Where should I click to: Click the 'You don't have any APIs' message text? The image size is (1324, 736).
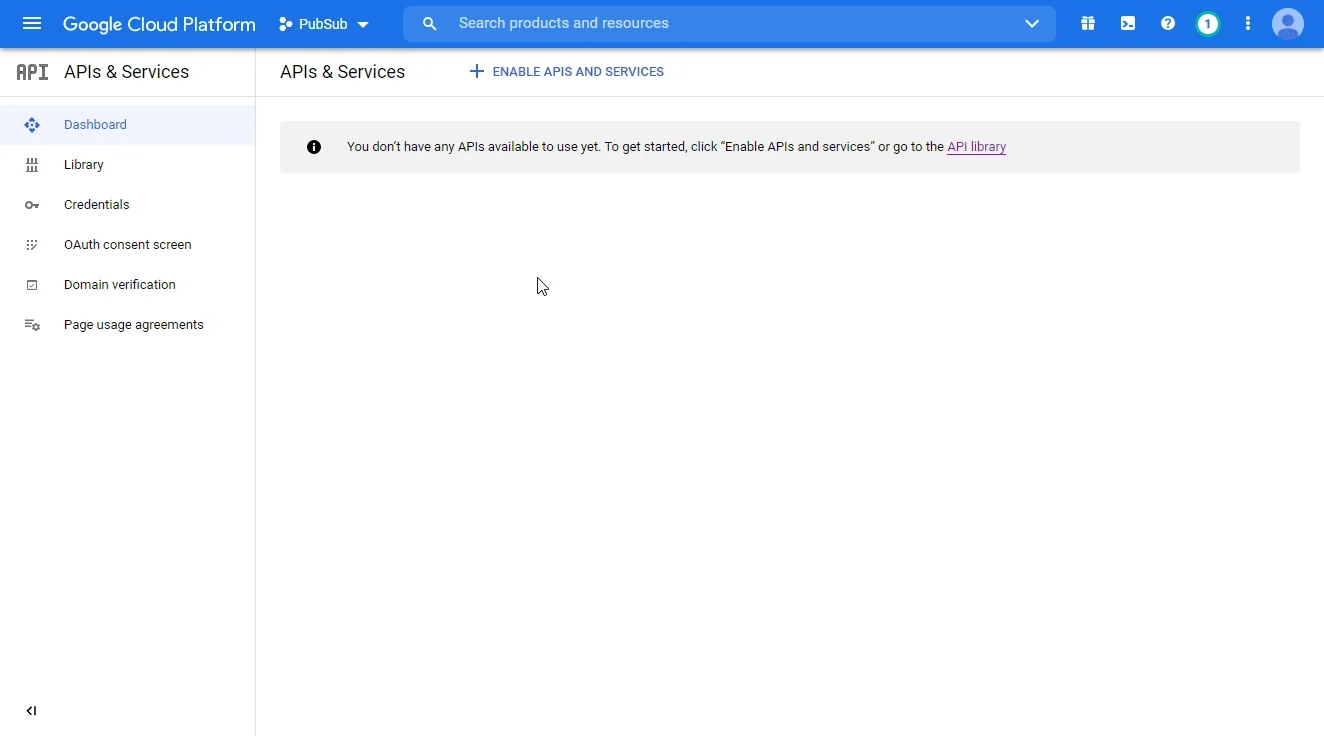(676, 147)
